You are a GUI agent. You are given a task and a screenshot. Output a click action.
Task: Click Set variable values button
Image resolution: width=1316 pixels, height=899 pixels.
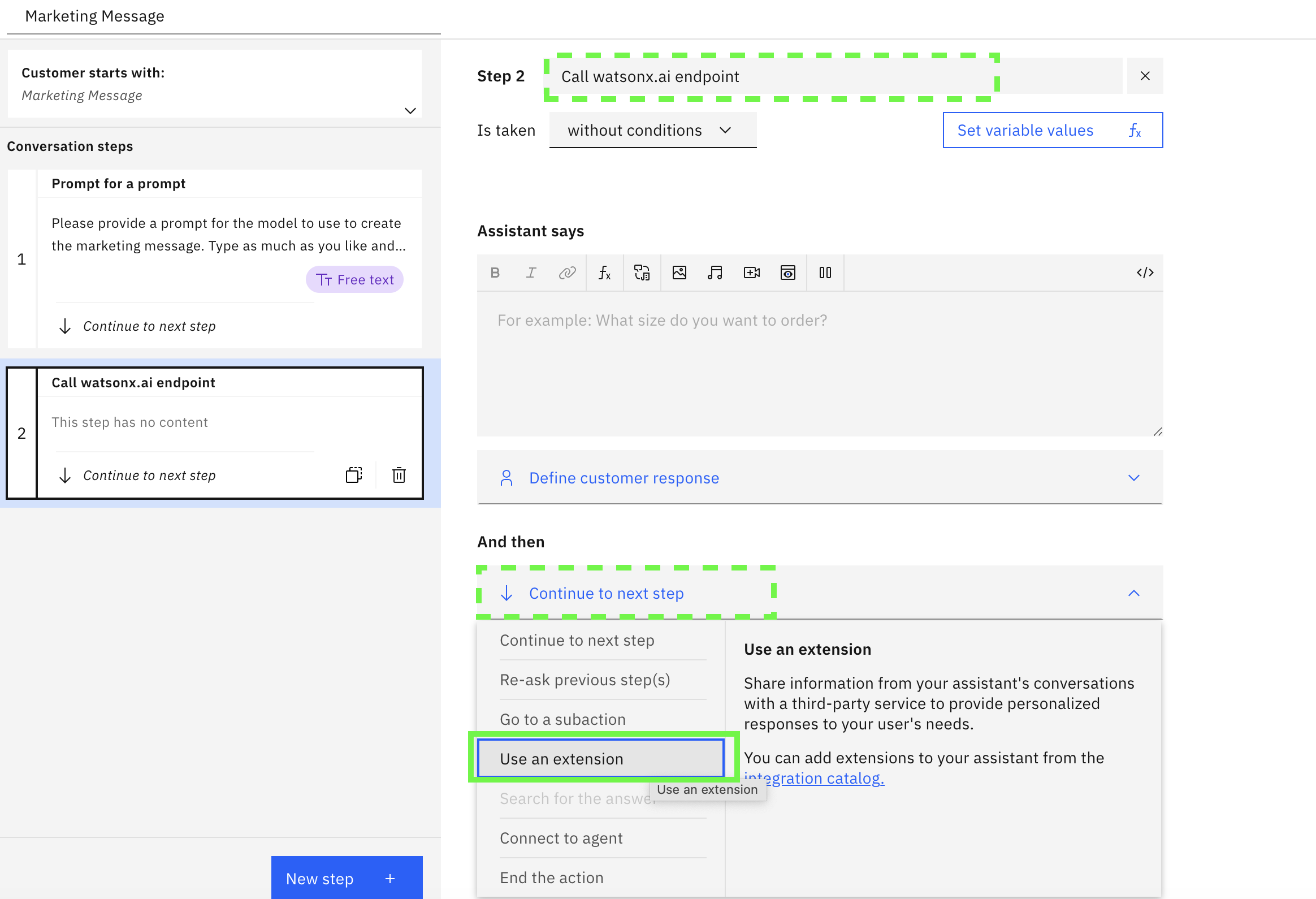click(1049, 130)
